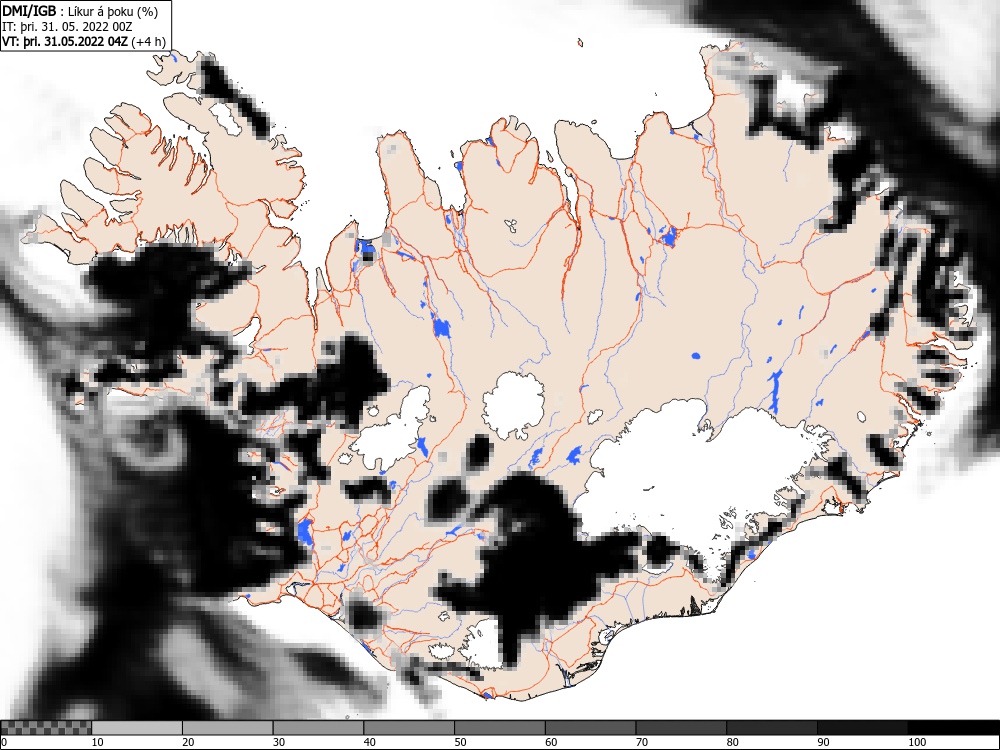Click the legend label "50"
Screen dimensions: 1000x750
point(460,742)
